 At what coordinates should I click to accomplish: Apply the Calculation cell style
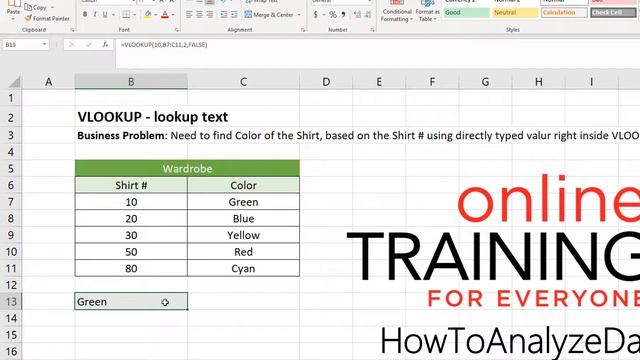click(564, 13)
